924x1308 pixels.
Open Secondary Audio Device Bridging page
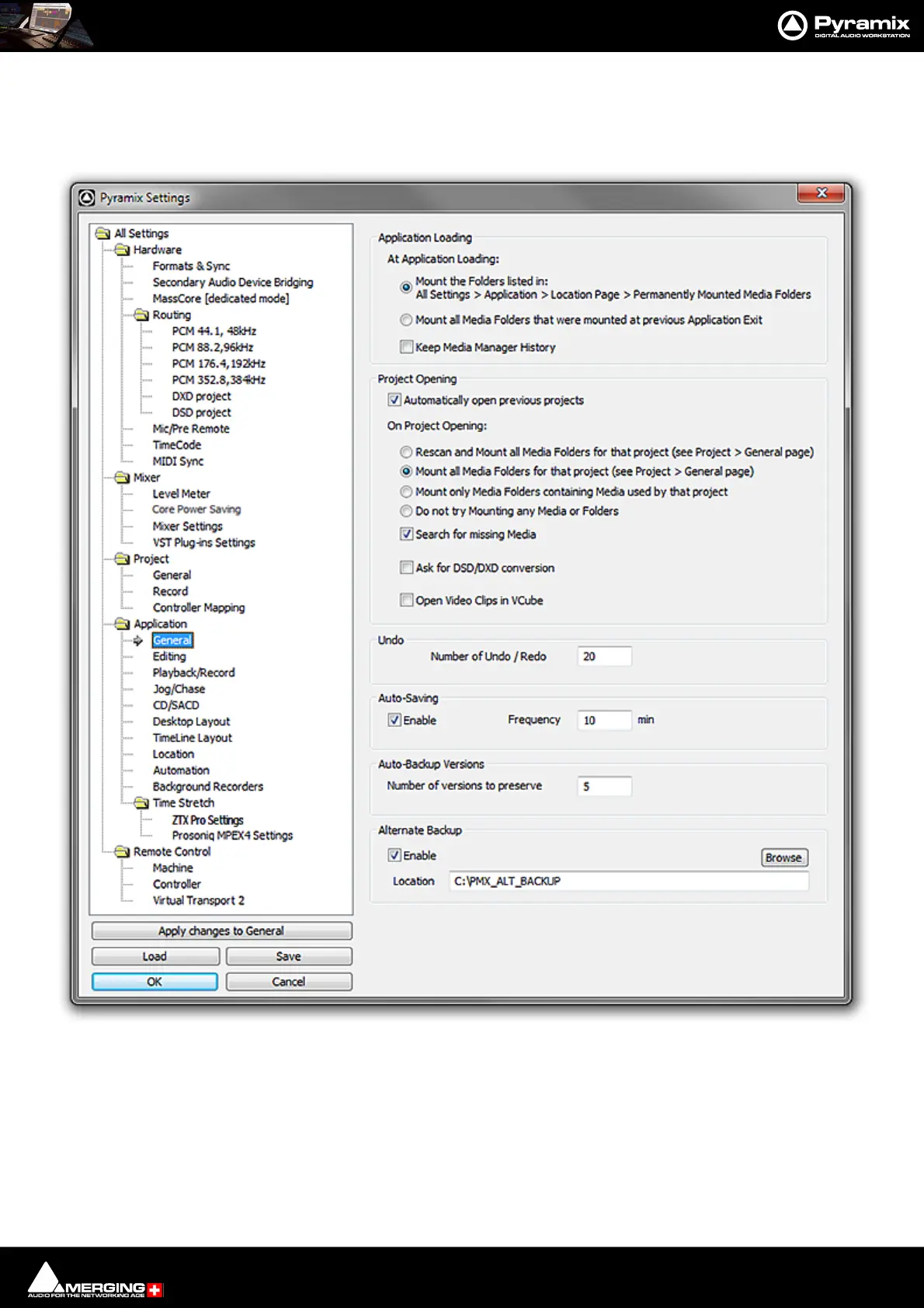click(233, 282)
